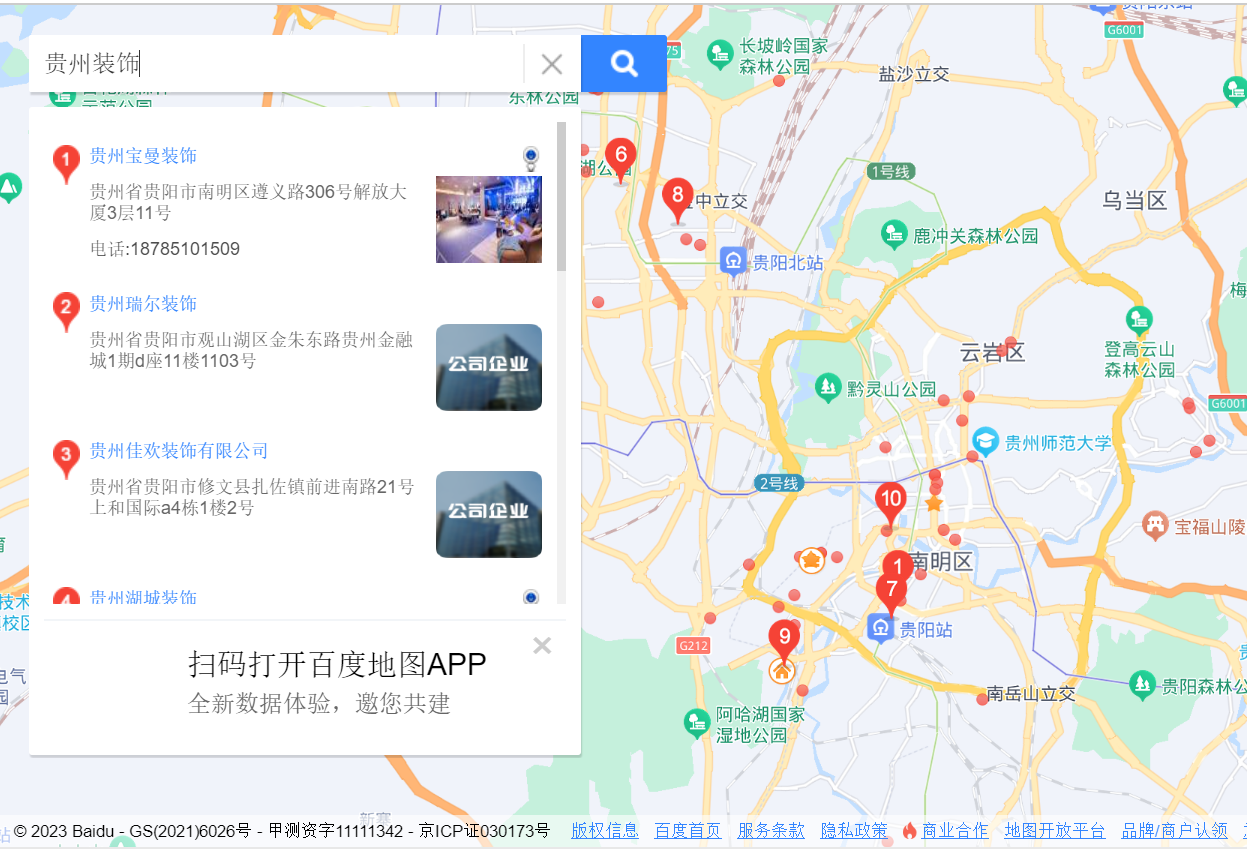Close the 扫码打开百度地图APP banner

(542, 646)
